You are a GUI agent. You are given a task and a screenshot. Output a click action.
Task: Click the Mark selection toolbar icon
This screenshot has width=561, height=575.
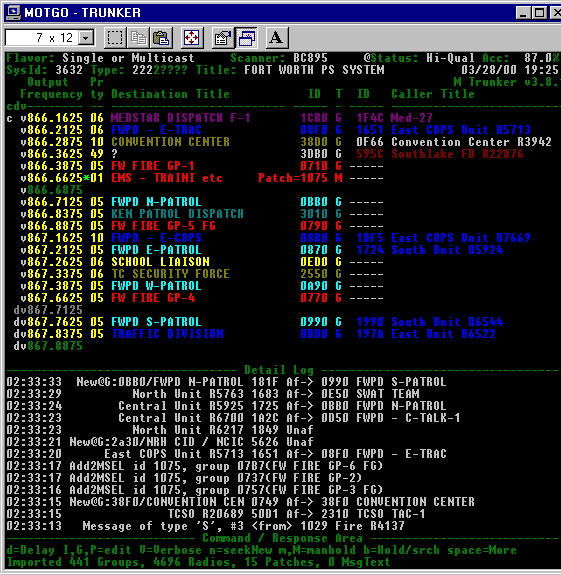click(115, 38)
